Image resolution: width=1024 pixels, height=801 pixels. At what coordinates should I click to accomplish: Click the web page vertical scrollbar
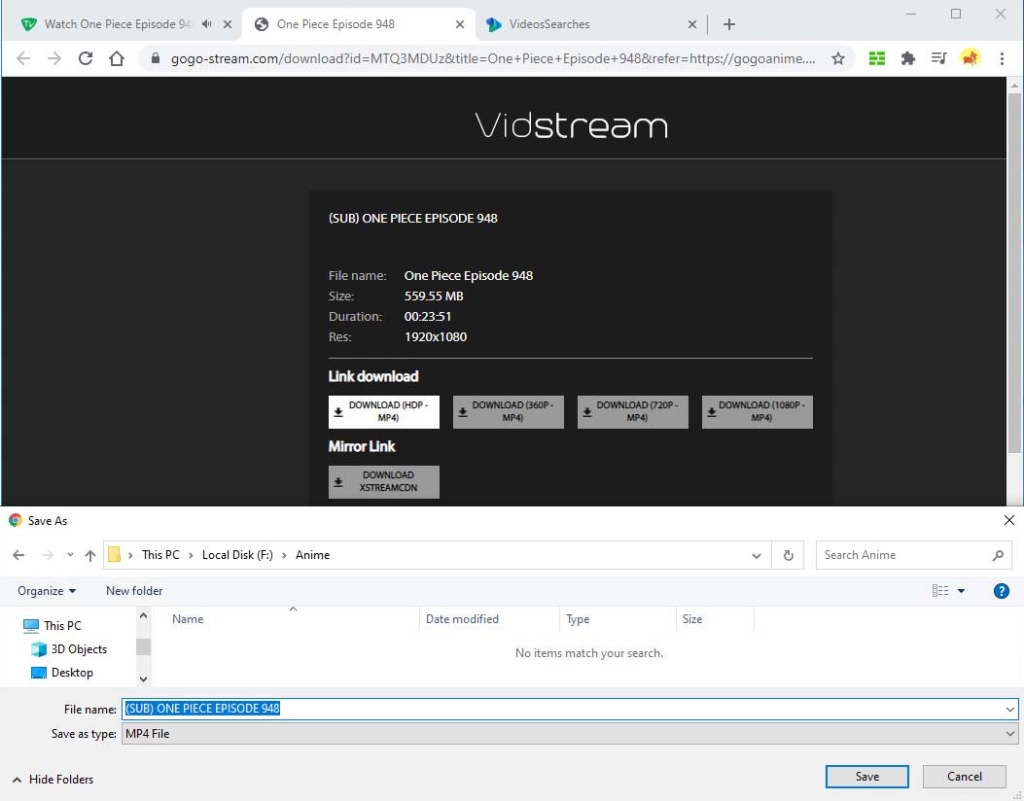[x=1014, y=274]
